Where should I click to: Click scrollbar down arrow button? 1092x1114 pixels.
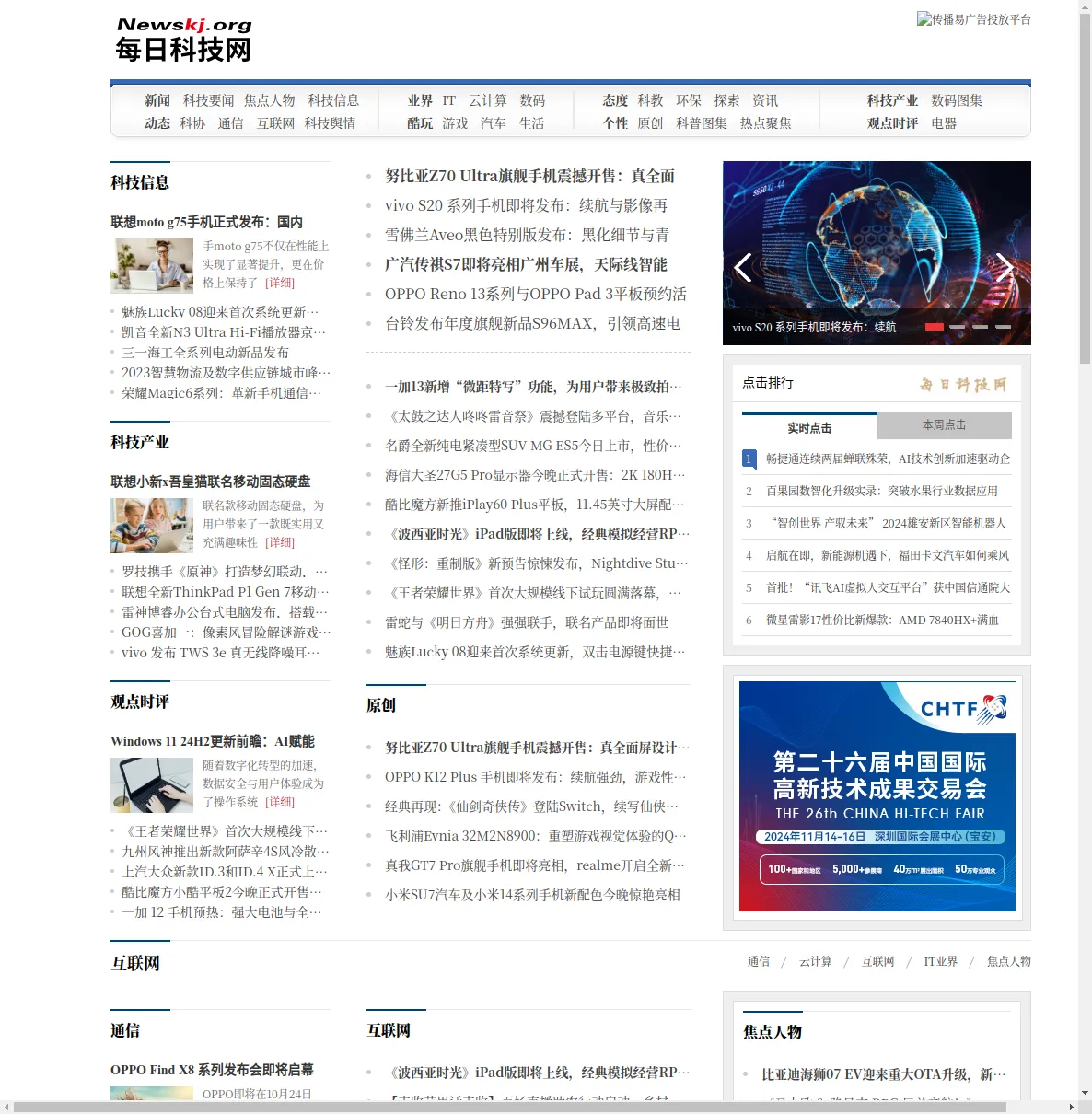[1085, 1093]
